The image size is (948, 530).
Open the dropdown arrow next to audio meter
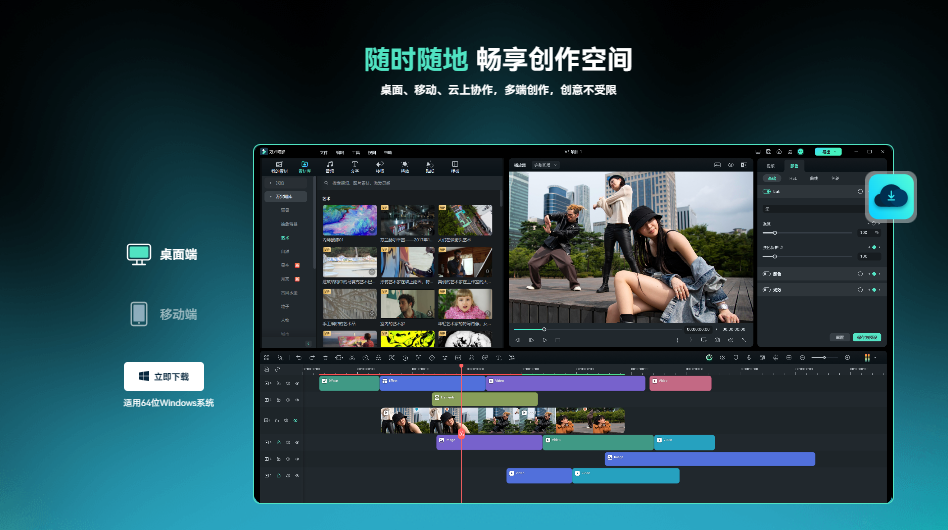point(875,358)
